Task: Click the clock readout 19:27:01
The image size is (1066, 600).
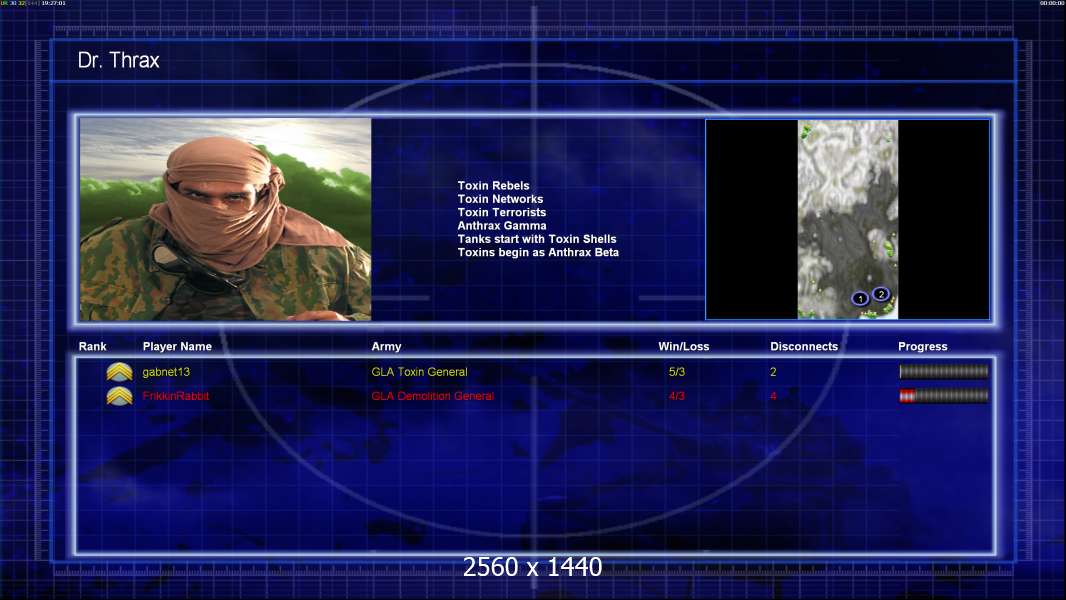Action: point(54,3)
